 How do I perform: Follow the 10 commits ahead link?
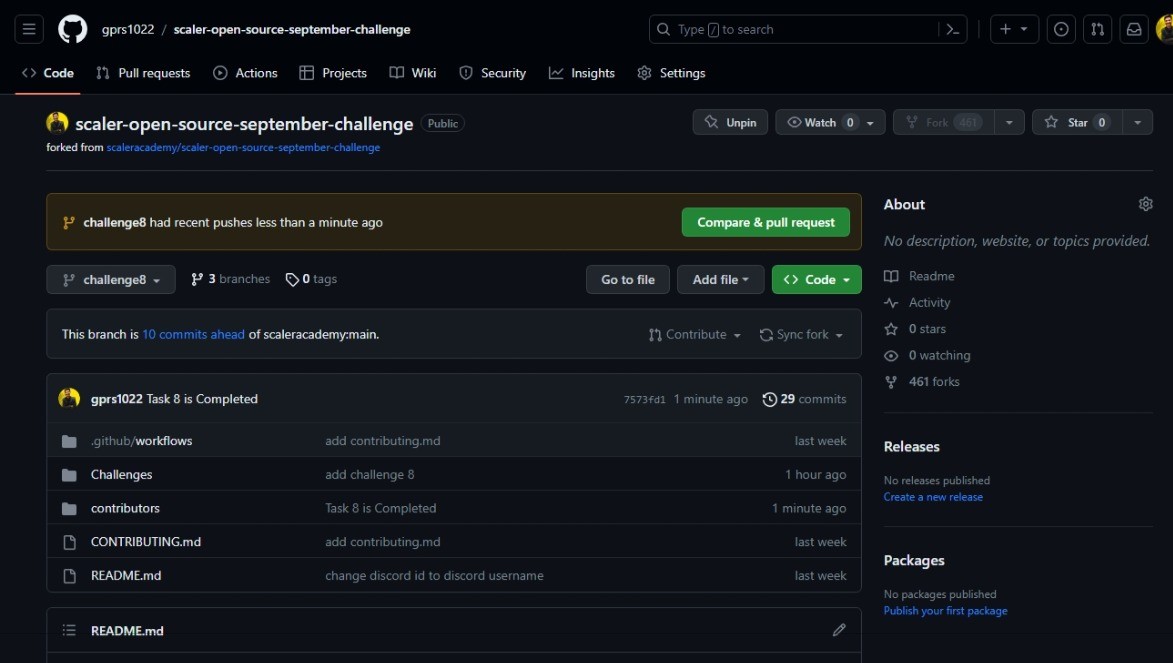click(192, 334)
